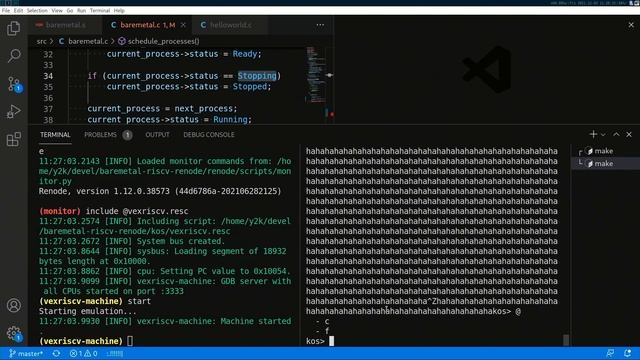
Task: Open the notifications bell in status bar
Action: point(628,353)
